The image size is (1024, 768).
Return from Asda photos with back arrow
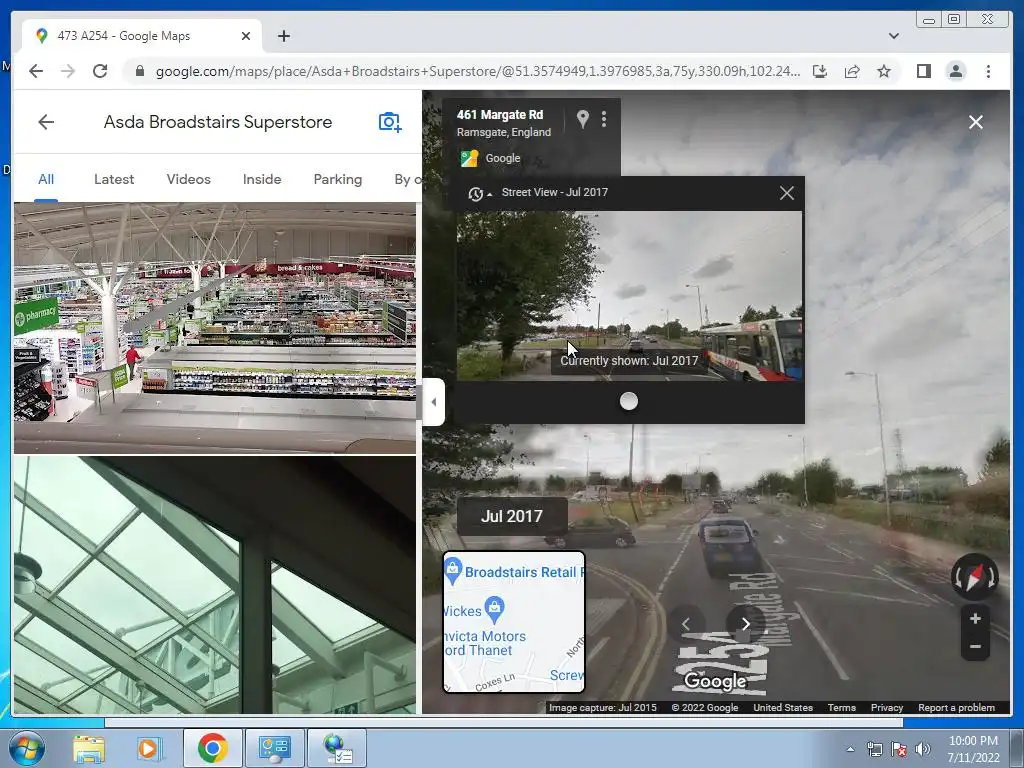[46, 122]
